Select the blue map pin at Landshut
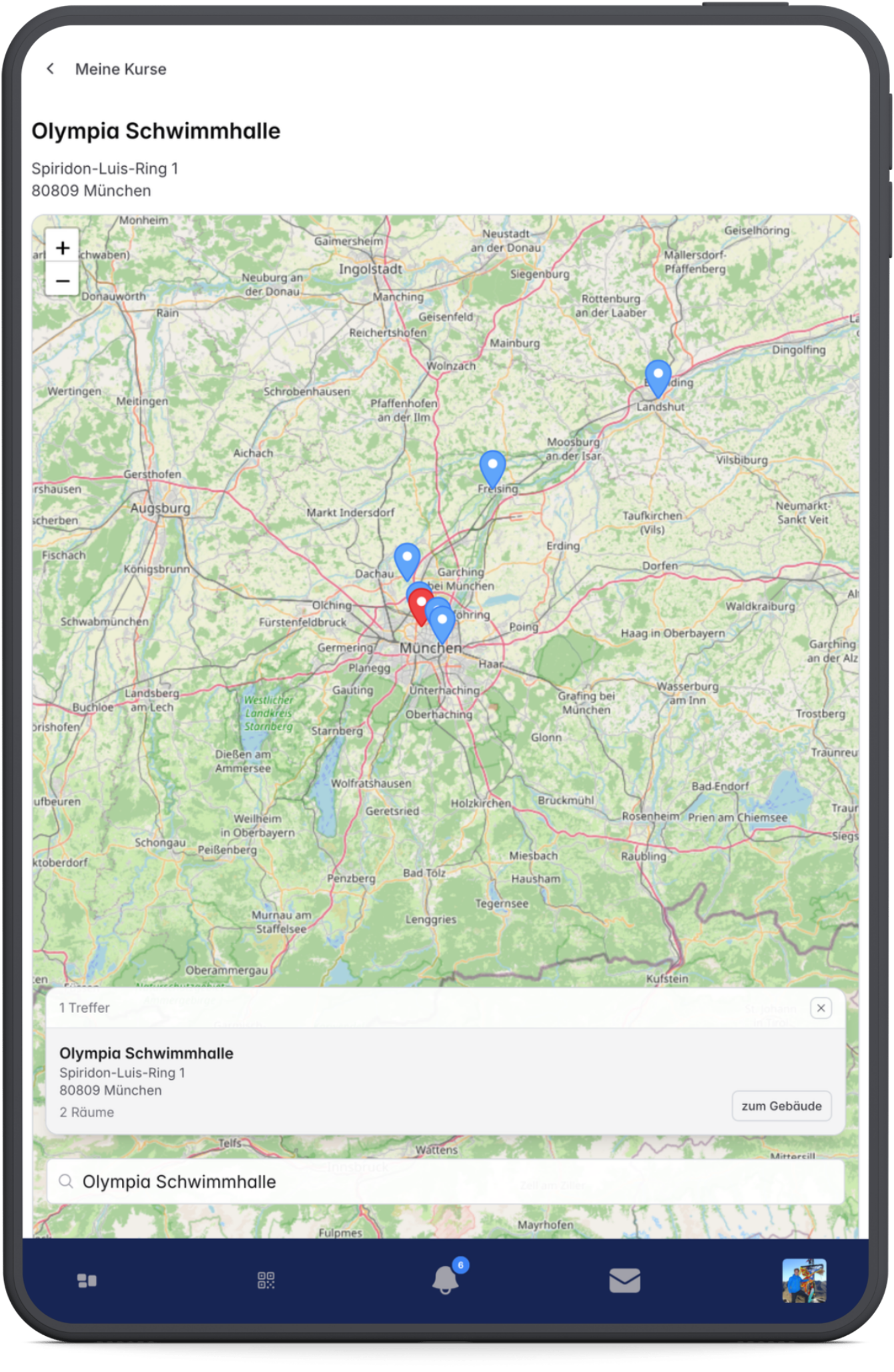This screenshot has width=894, height=1372. 658,378
